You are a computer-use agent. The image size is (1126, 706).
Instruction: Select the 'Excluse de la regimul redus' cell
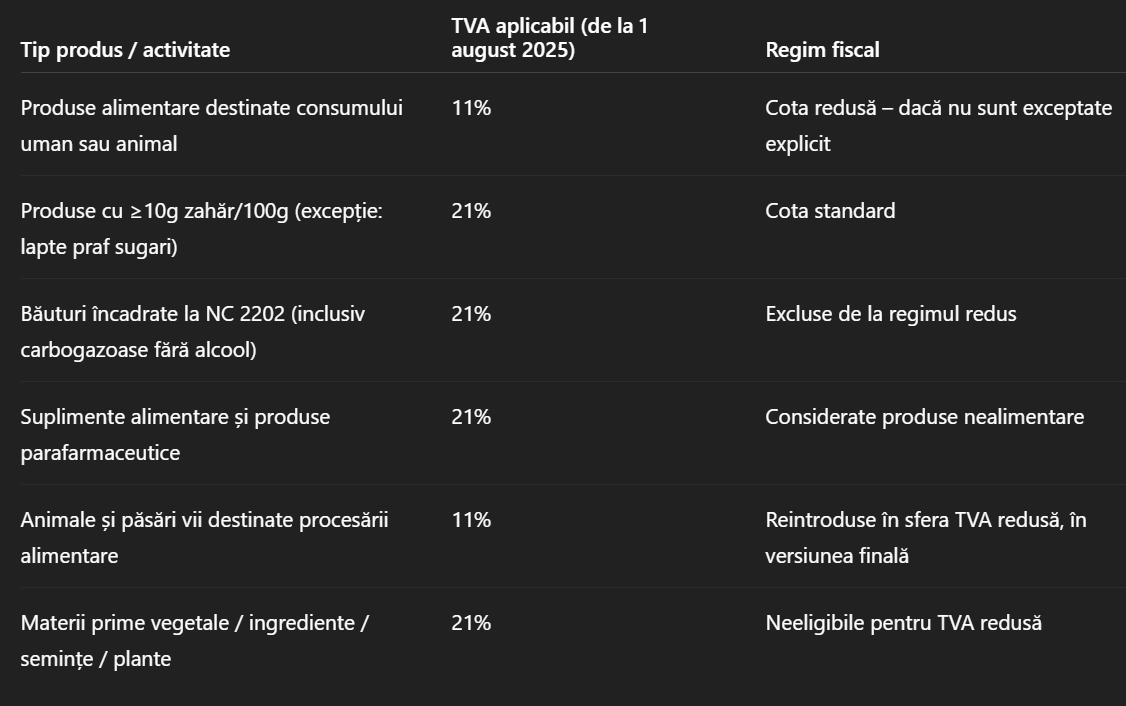pyautogui.click(x=890, y=314)
